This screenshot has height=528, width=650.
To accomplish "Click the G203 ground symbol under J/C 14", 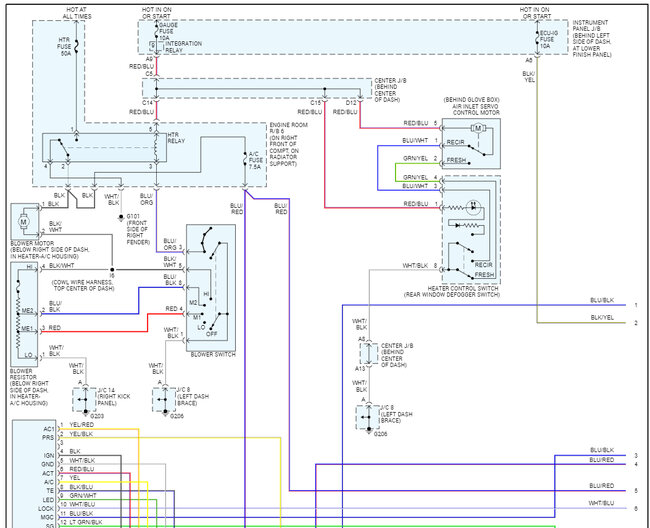I will click(x=85, y=413).
